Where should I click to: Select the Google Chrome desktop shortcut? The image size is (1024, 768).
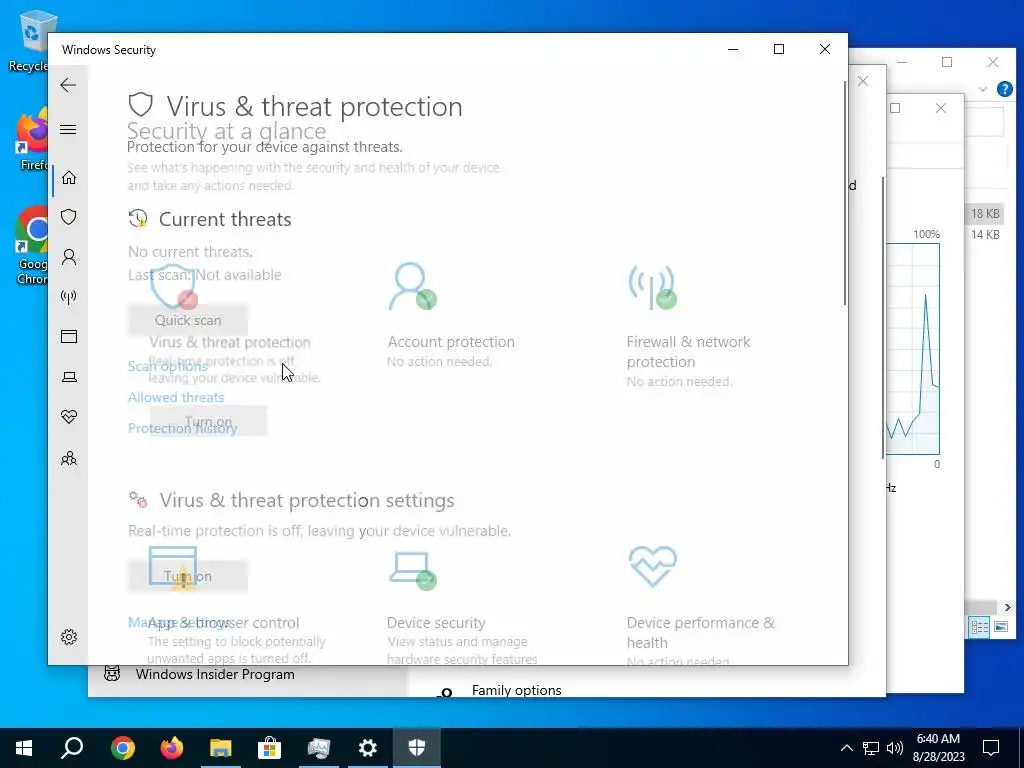pyautogui.click(x=32, y=246)
